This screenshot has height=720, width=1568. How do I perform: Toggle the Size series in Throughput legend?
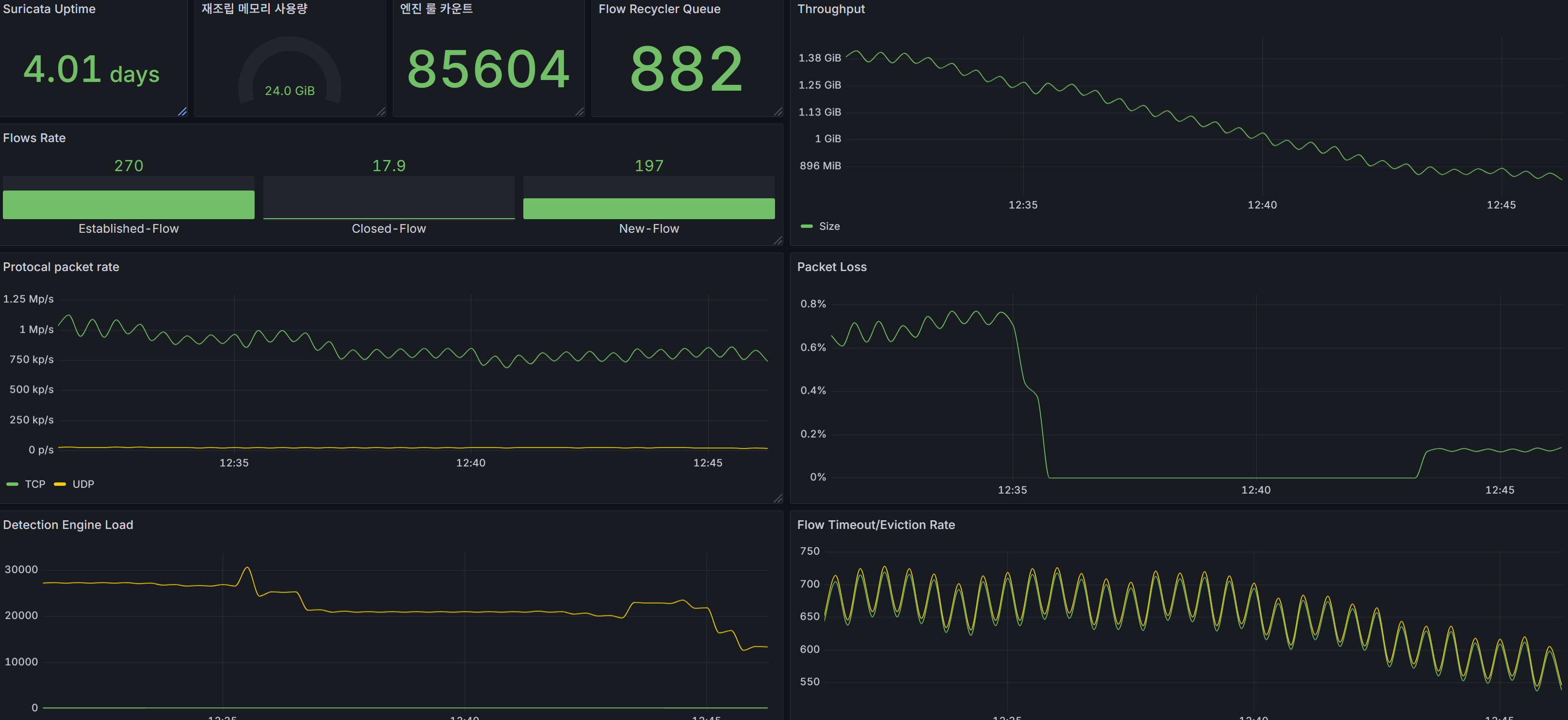pos(829,226)
